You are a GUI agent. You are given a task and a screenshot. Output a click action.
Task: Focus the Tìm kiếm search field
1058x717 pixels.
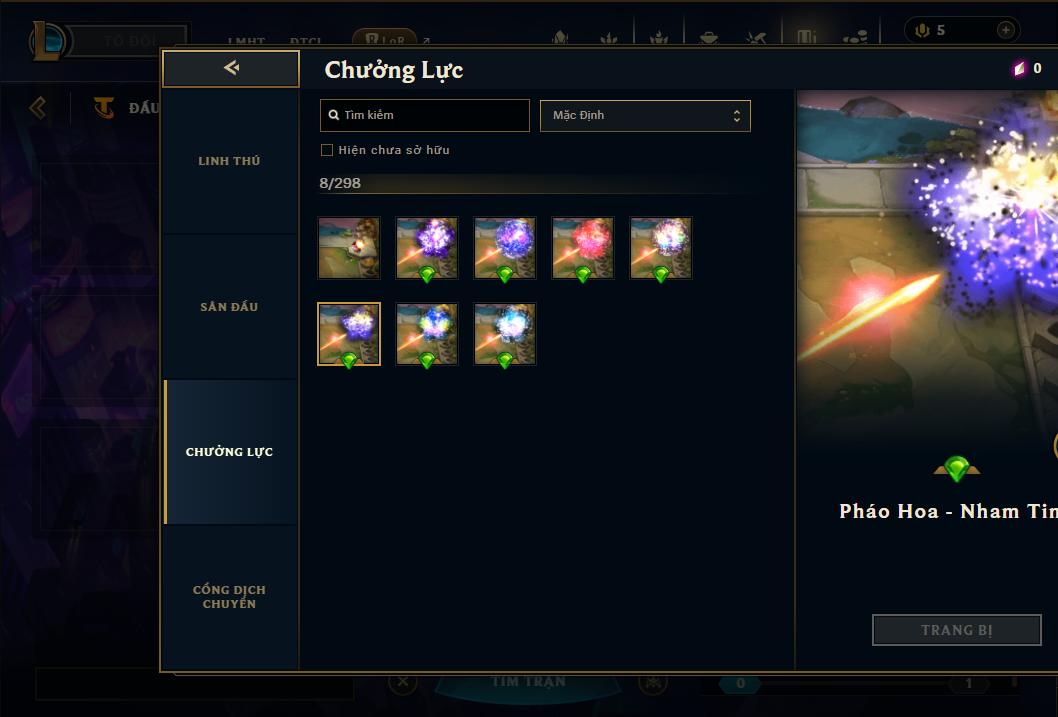coord(424,115)
